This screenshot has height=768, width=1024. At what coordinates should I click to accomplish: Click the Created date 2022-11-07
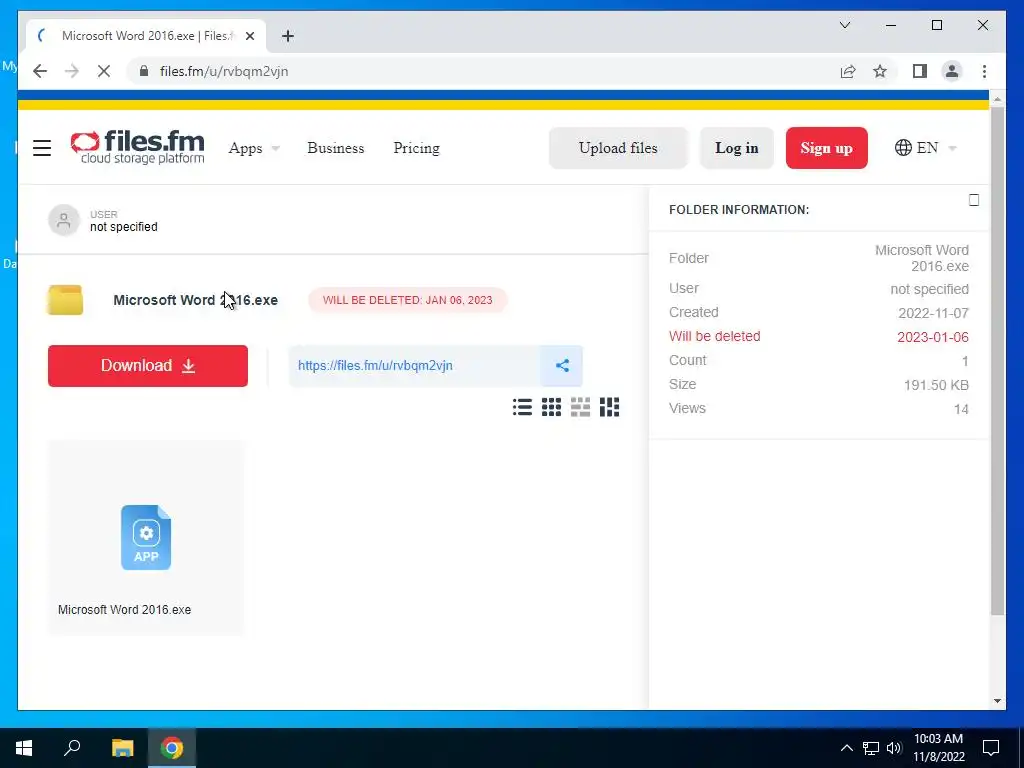(x=933, y=313)
